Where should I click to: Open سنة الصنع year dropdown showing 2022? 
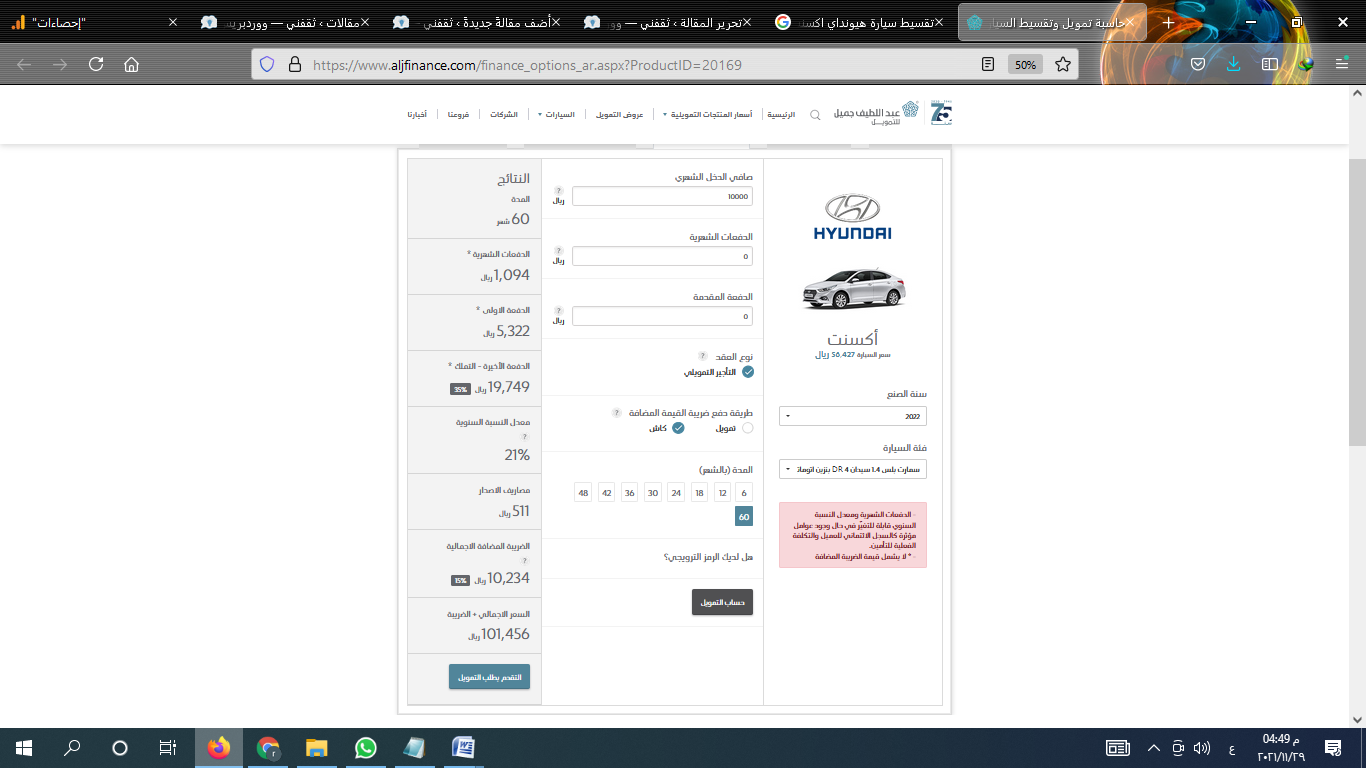(x=853, y=416)
